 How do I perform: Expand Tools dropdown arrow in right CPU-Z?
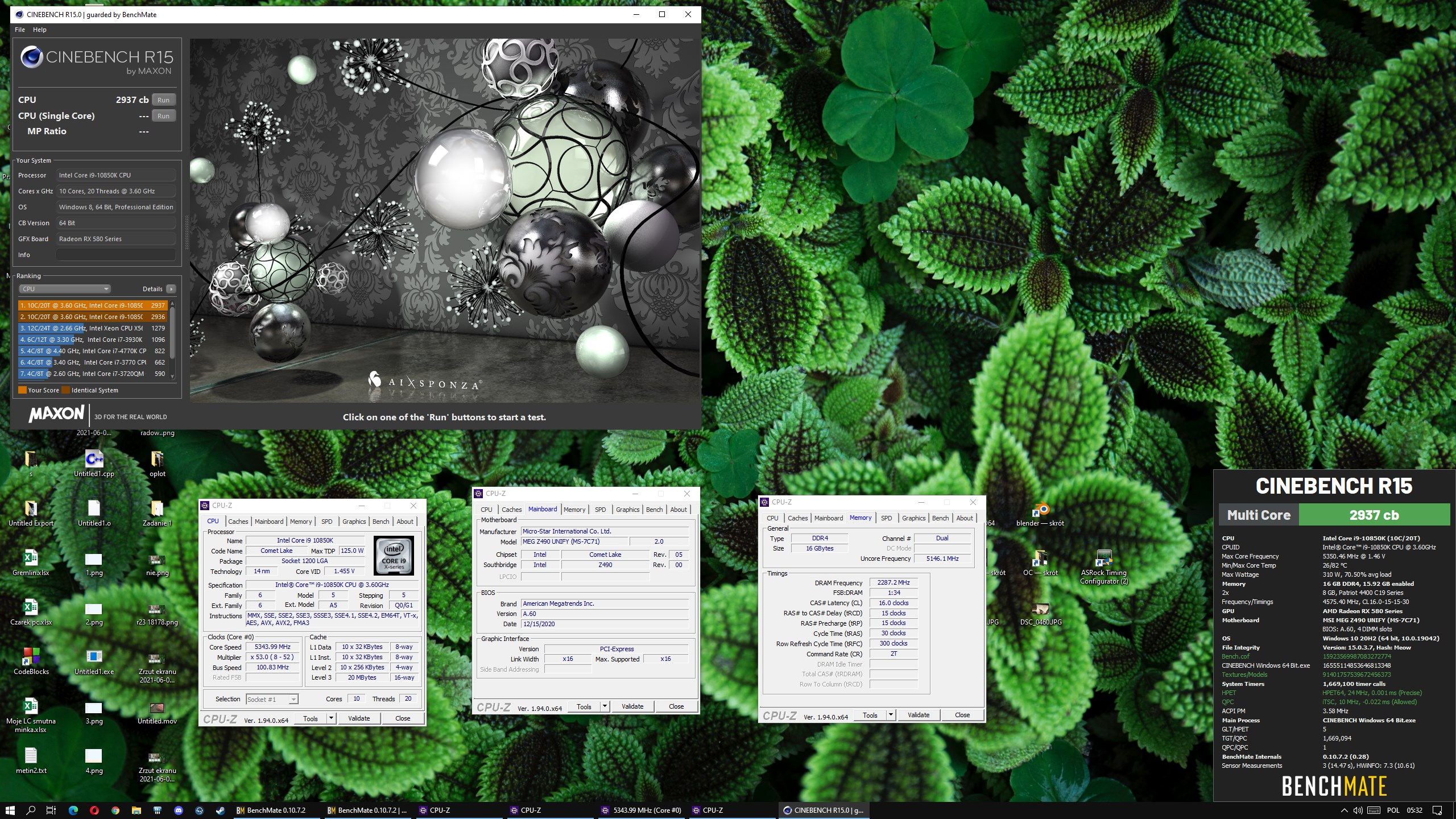891,715
